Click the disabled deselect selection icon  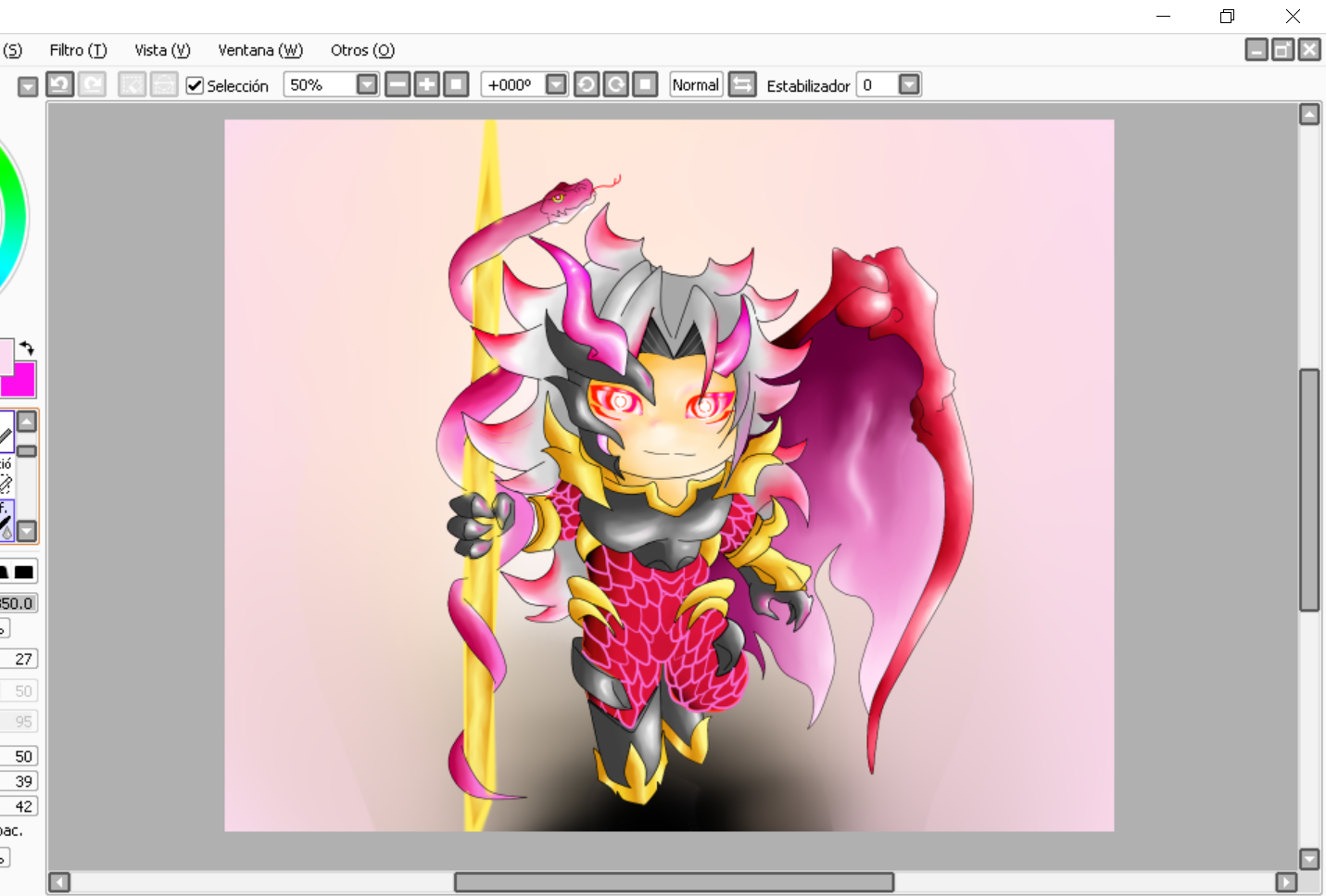133,84
